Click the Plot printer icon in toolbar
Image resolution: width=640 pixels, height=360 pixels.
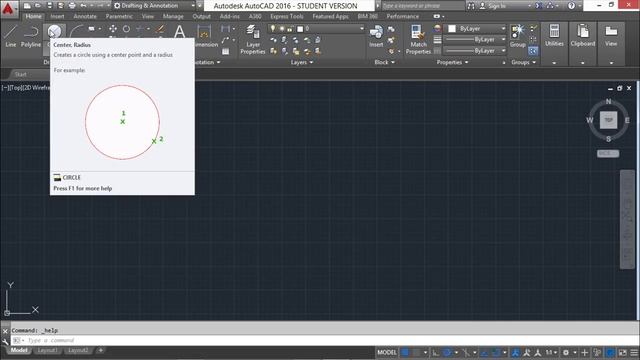pyautogui.click(x=72, y=6)
